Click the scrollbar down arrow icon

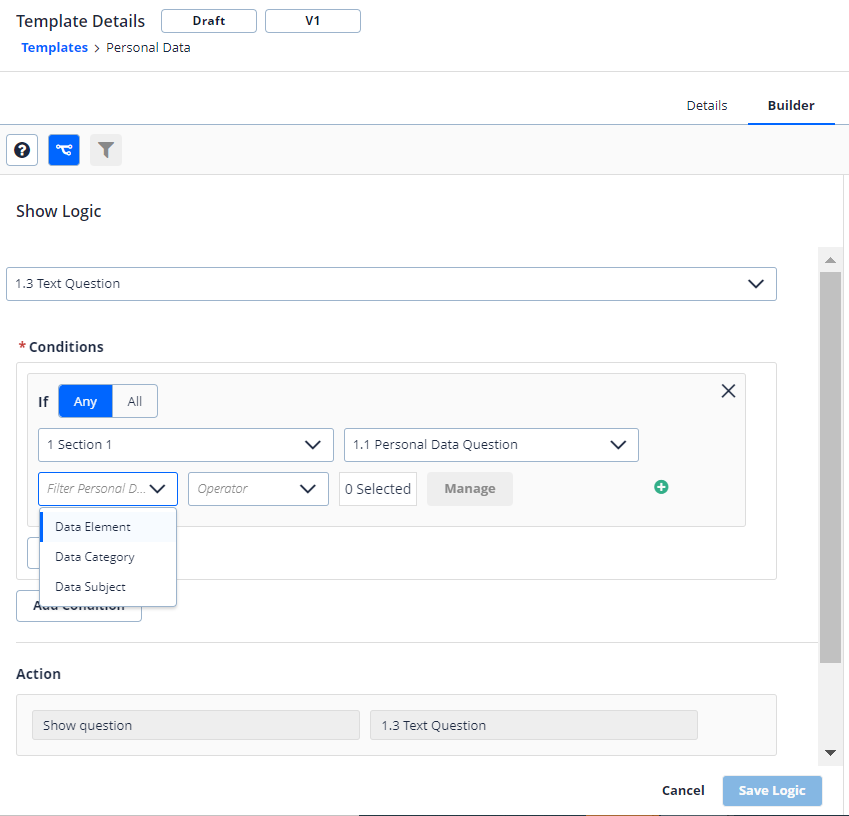coord(831,752)
